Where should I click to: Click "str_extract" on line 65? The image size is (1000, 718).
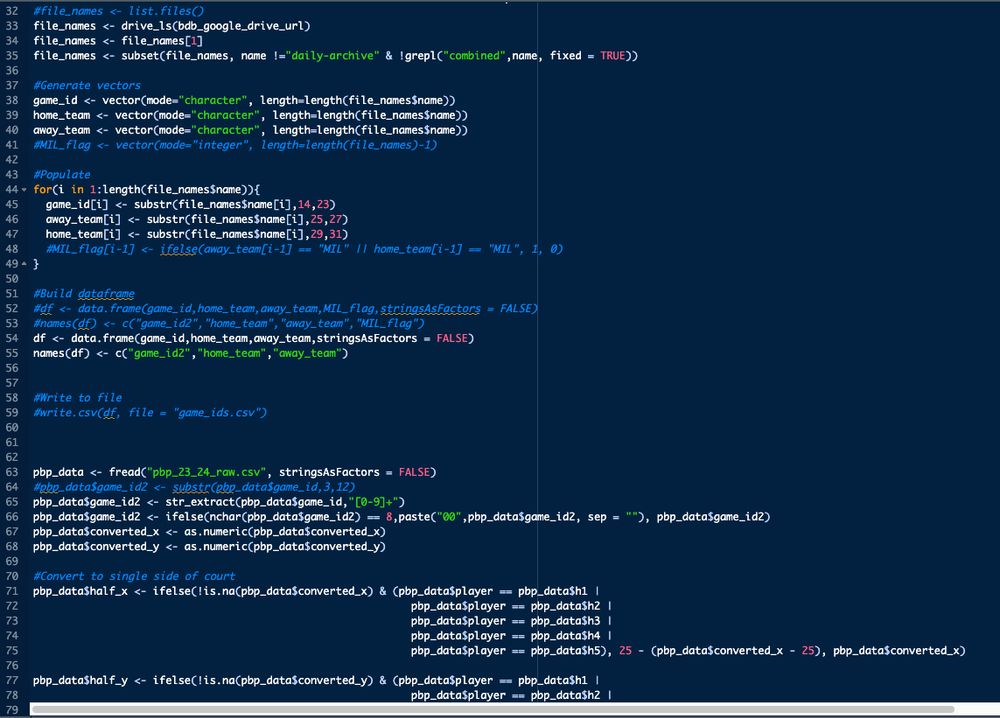coord(200,502)
